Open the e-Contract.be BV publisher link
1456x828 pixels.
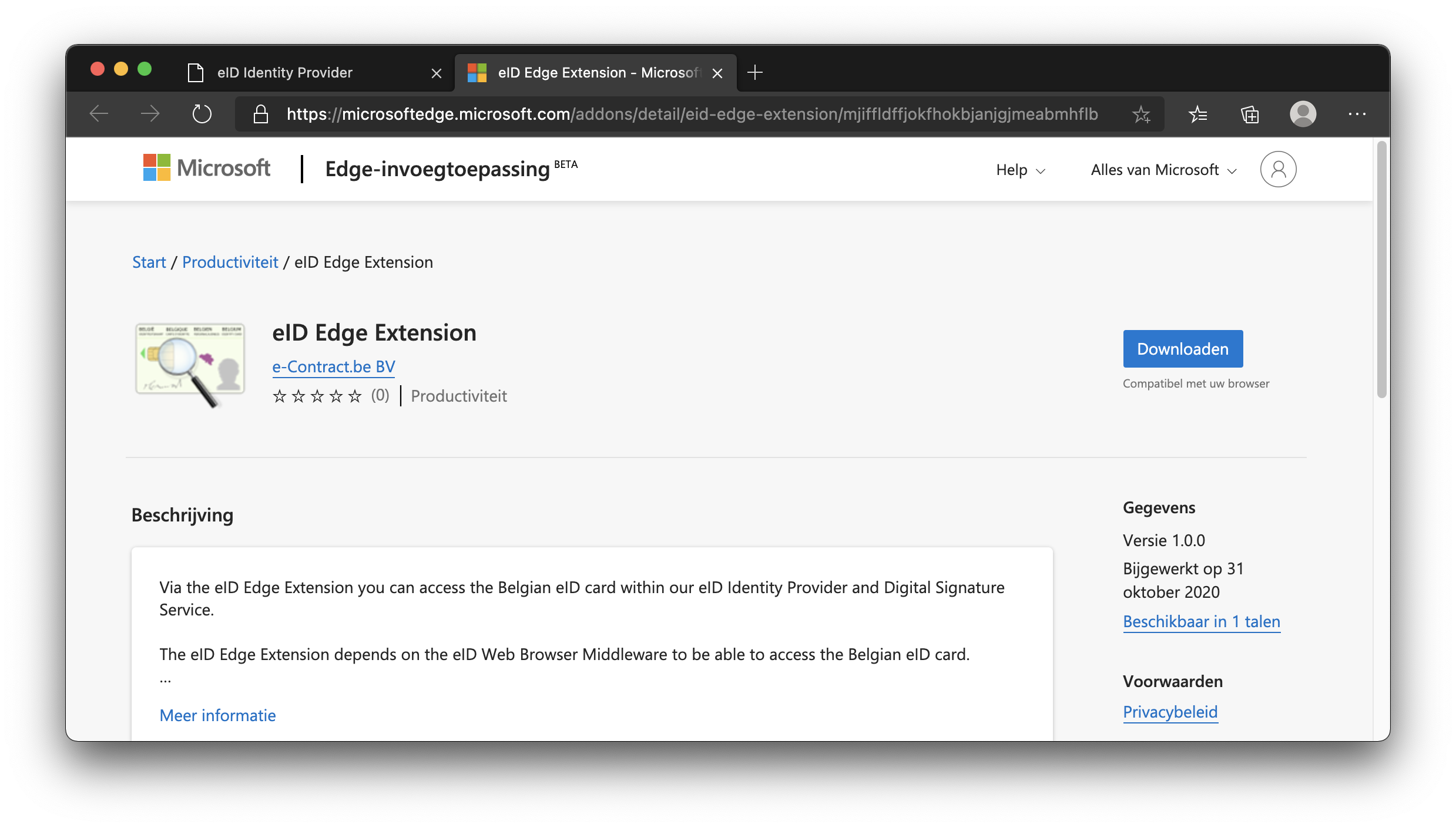pos(333,366)
